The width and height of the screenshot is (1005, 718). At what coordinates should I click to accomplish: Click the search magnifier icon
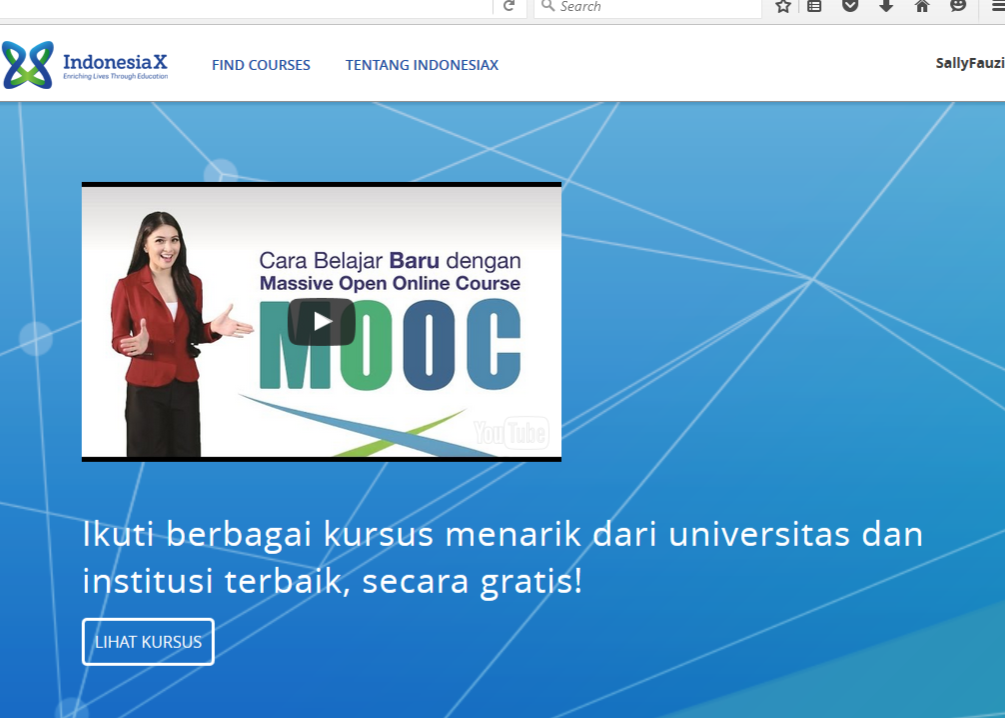tap(547, 6)
